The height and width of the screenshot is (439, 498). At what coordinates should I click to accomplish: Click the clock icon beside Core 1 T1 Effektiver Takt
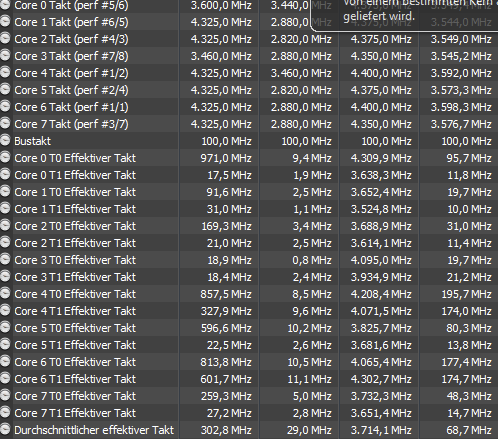[x=5, y=209]
